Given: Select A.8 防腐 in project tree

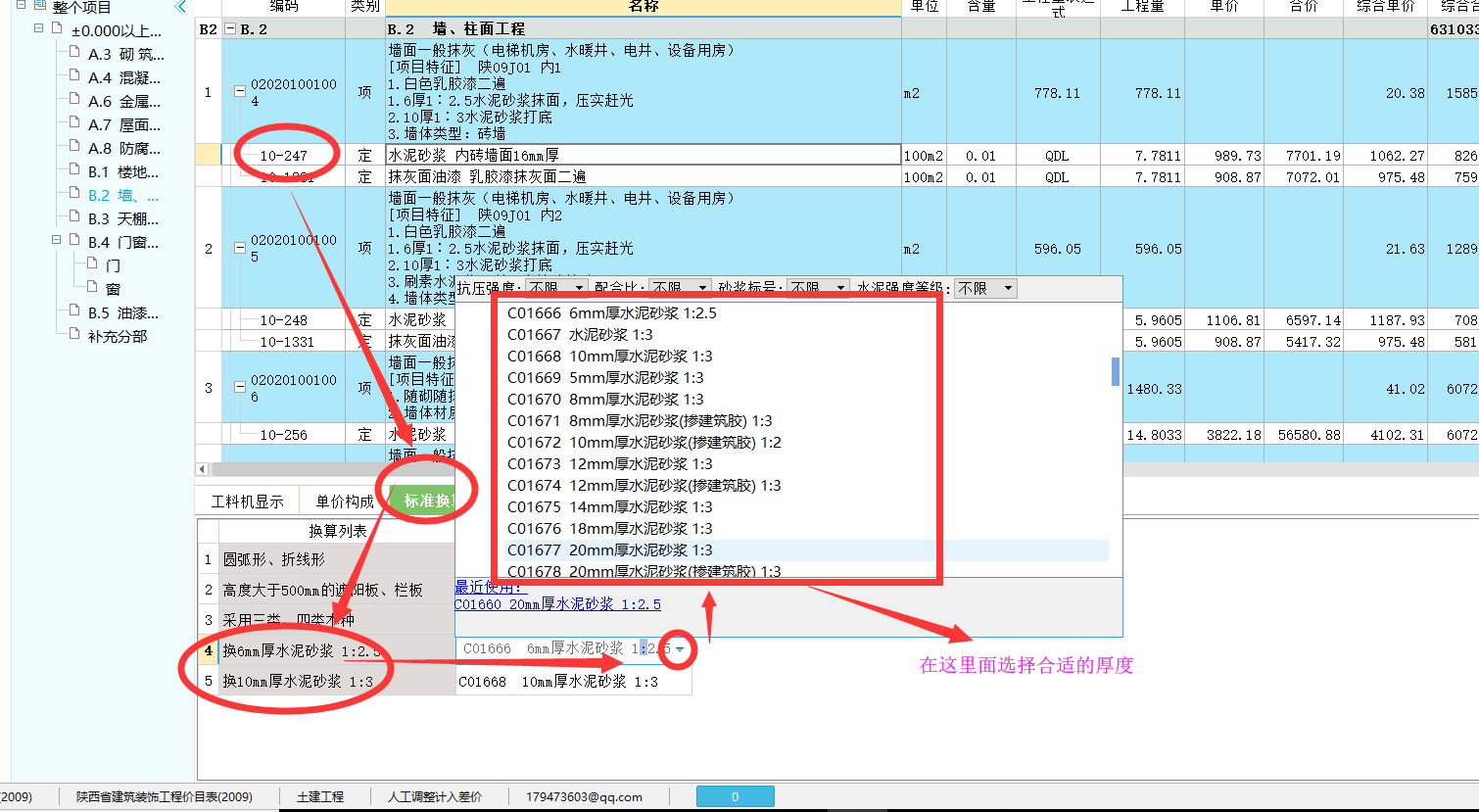Looking at the screenshot, I should tap(124, 148).
